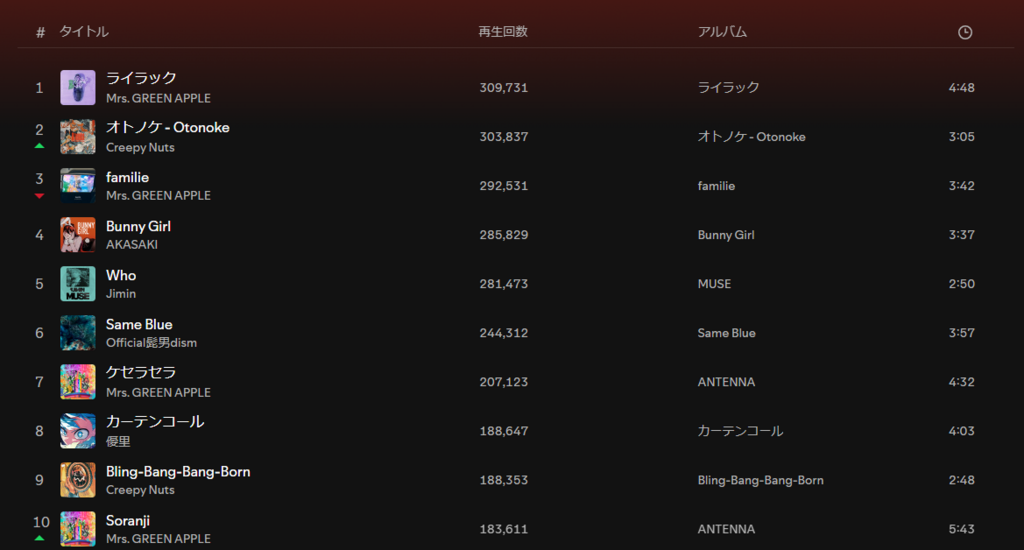The height and width of the screenshot is (550, 1024).
Task: Click play count 285,829
Action: 504,235
